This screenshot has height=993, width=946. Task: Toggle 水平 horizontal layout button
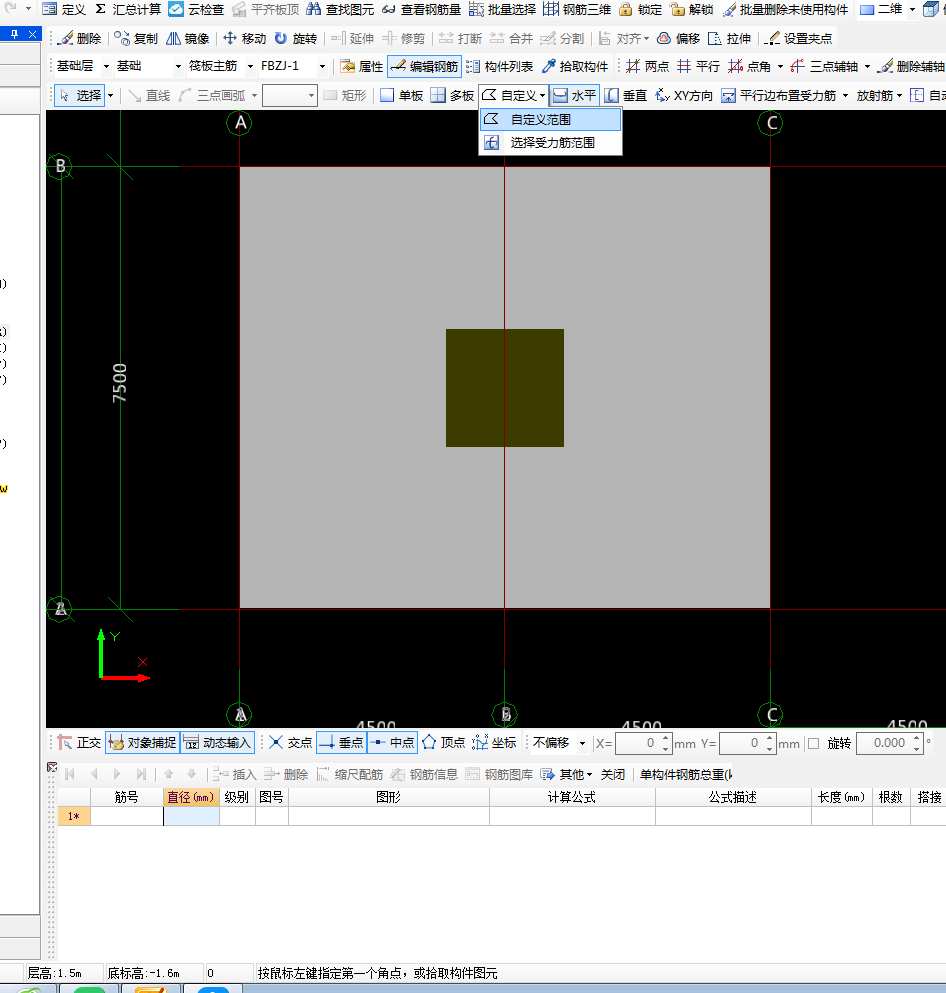click(x=574, y=96)
